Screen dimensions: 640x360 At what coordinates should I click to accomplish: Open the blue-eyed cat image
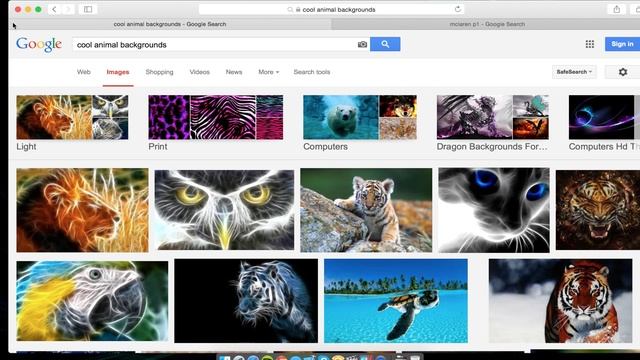click(x=494, y=210)
